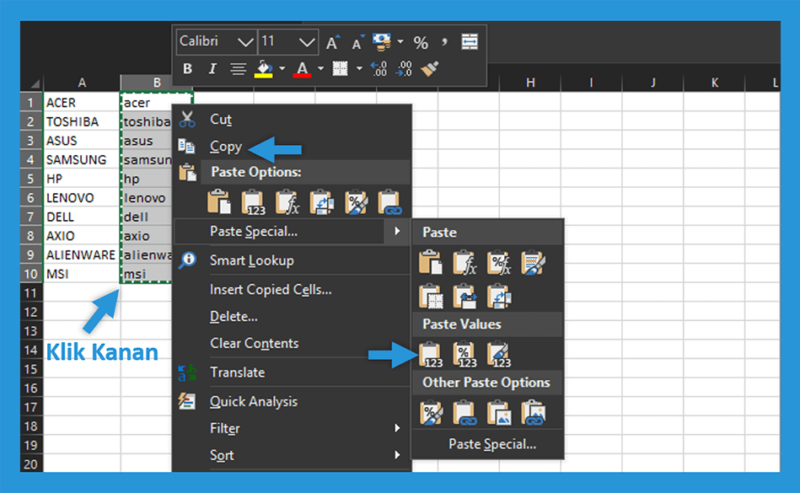Apply Comma Style in mini toolbar

pos(444,42)
